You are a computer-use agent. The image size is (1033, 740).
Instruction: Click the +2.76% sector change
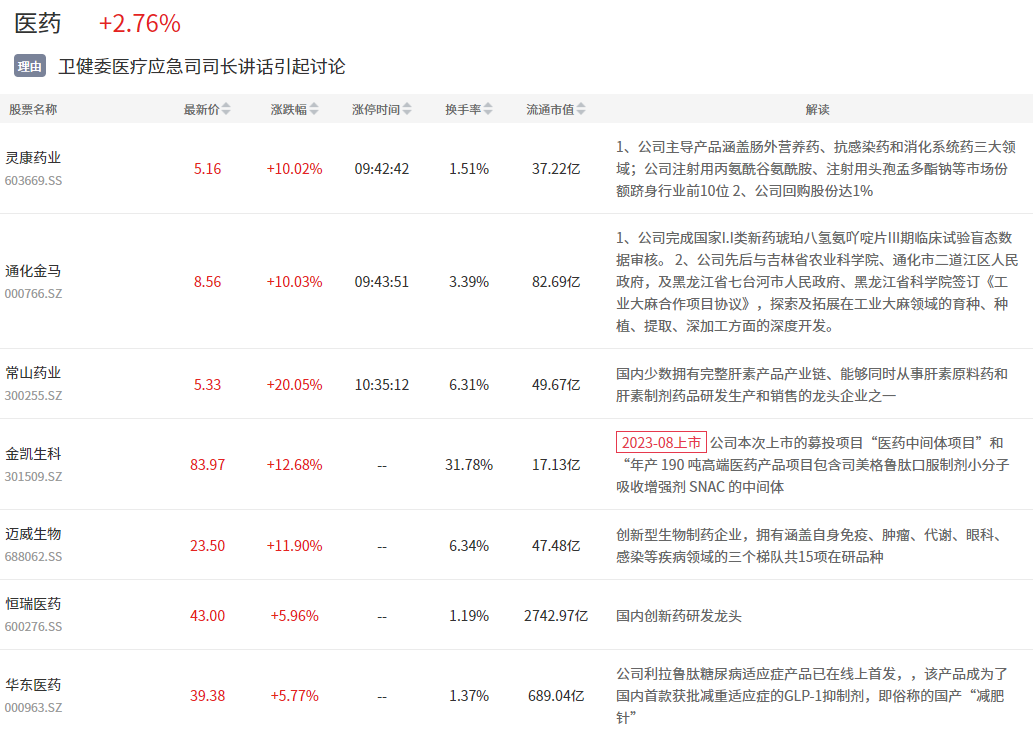click(140, 24)
